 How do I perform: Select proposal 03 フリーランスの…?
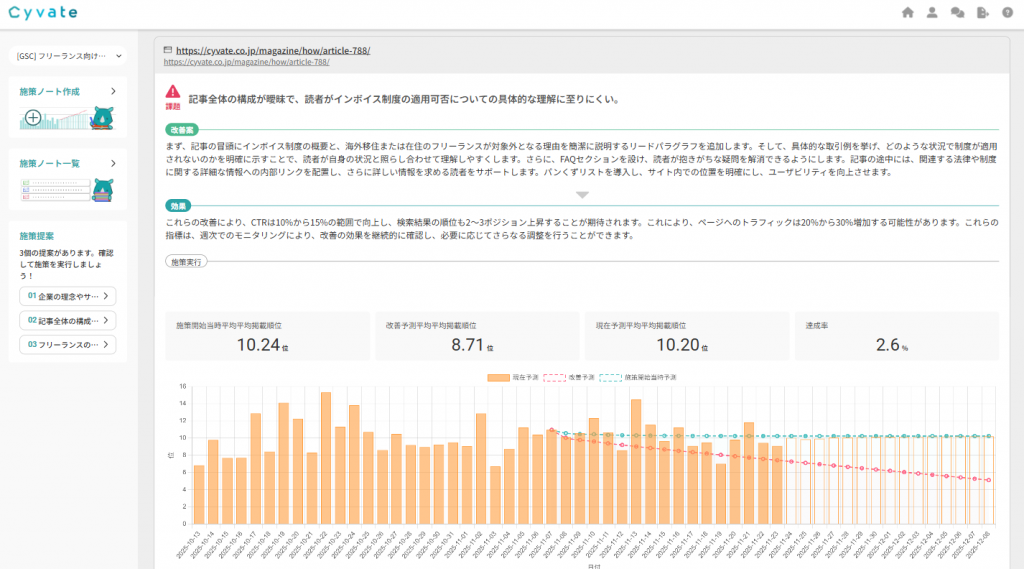(x=68, y=345)
